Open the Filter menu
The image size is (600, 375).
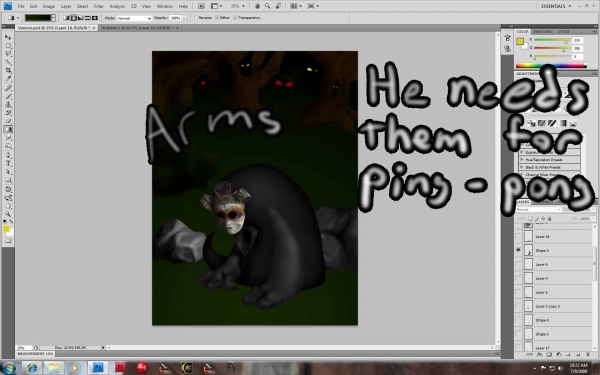[x=99, y=6]
